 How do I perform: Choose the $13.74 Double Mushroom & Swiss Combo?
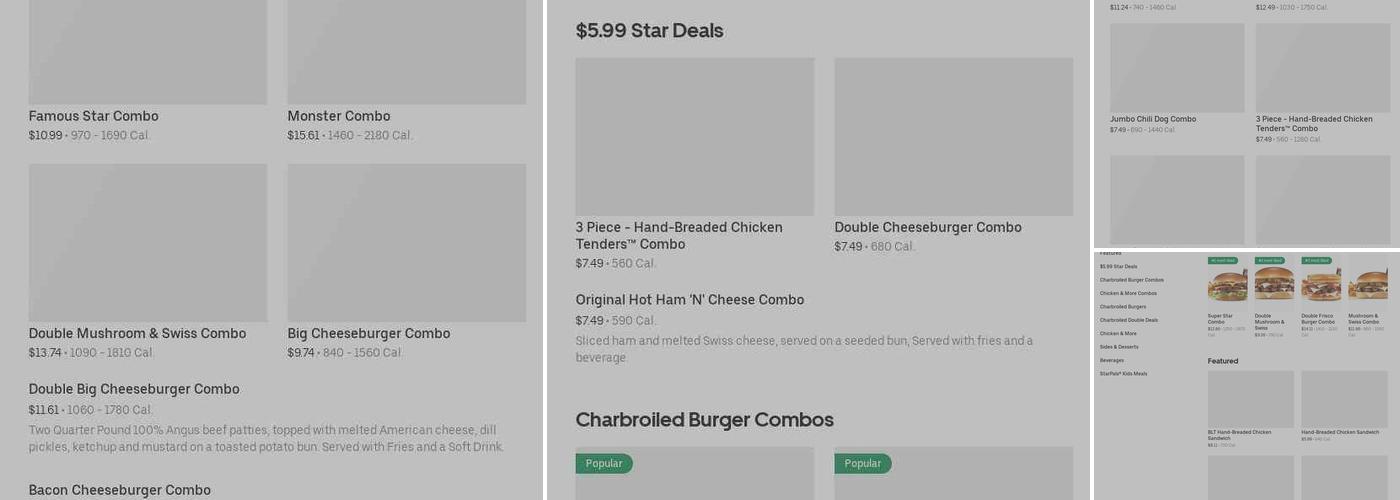click(137, 334)
